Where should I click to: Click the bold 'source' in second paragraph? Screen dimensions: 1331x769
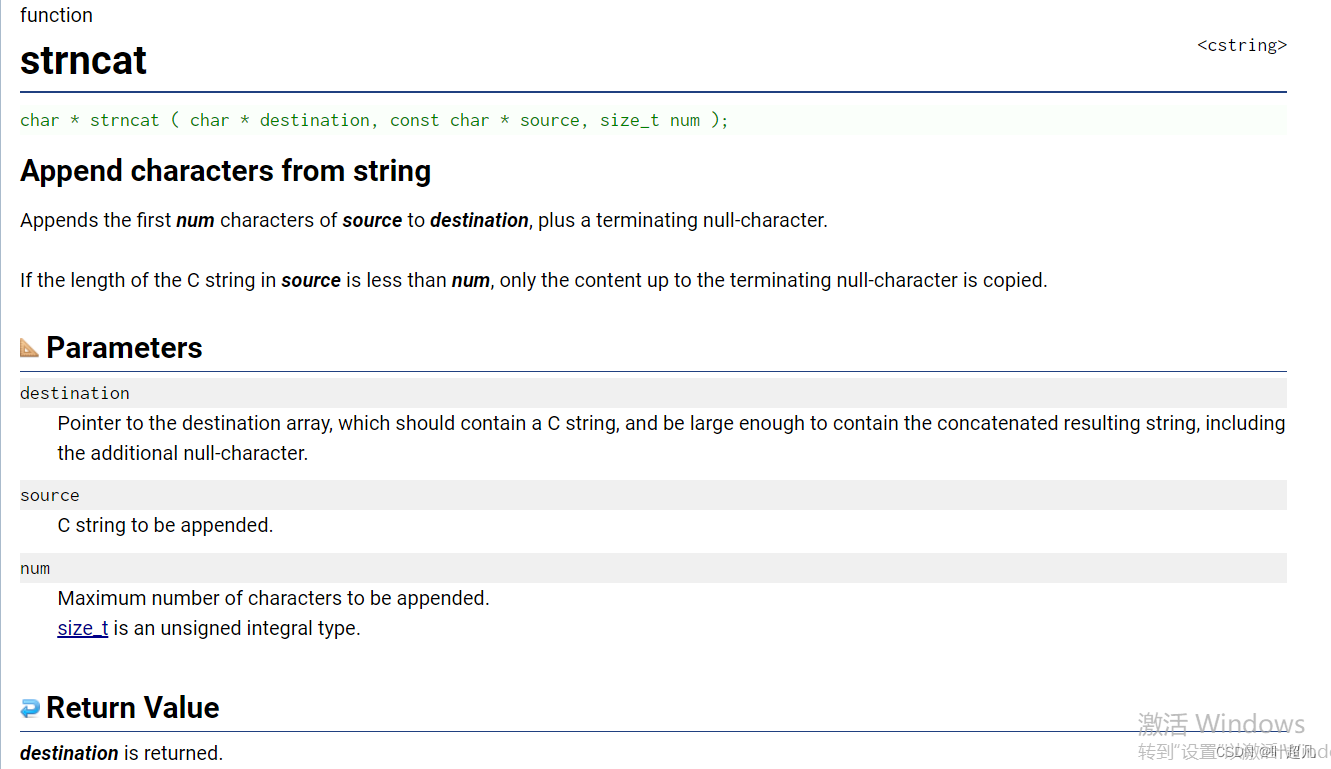pos(311,280)
